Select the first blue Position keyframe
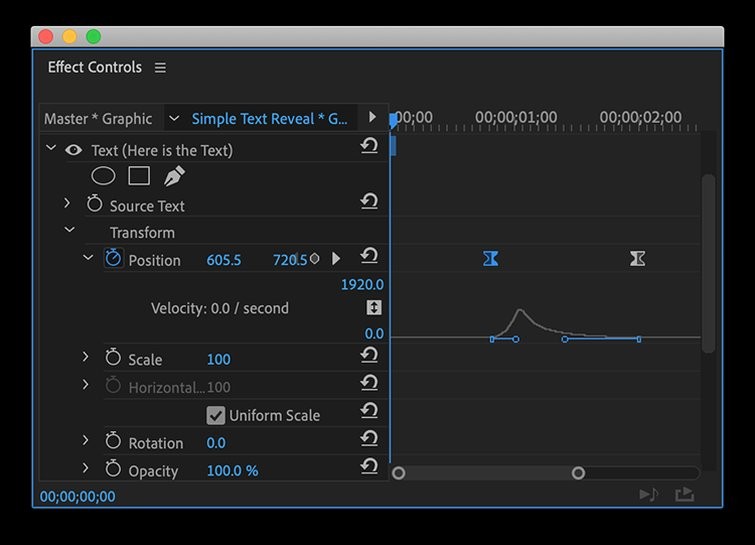 tap(491, 259)
